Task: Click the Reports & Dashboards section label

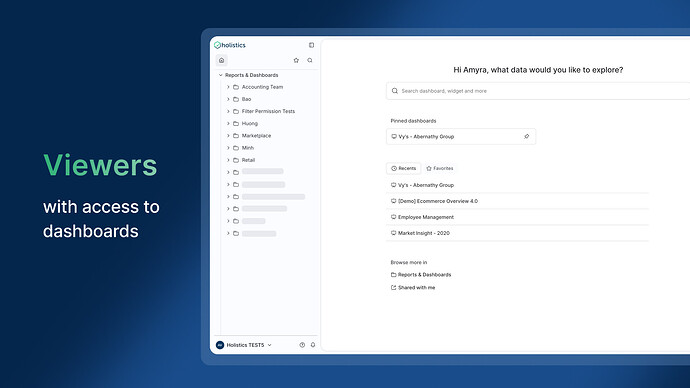Action: coord(252,75)
